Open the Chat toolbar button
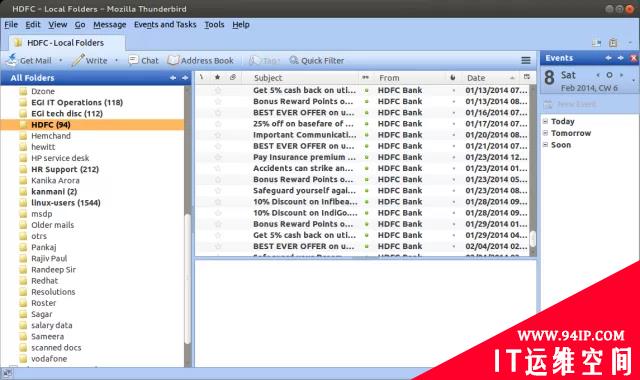 [143, 60]
